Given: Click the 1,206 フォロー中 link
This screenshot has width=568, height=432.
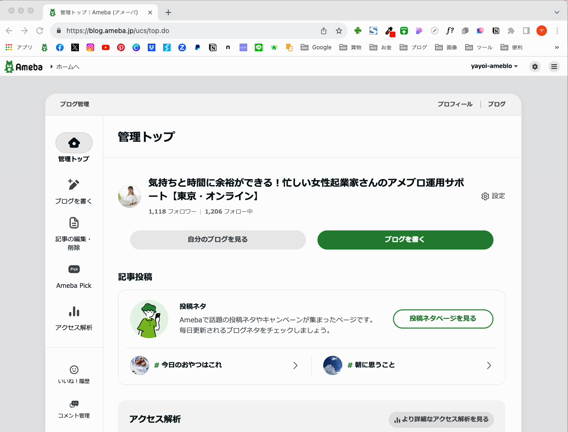Looking at the screenshot, I should (229, 211).
